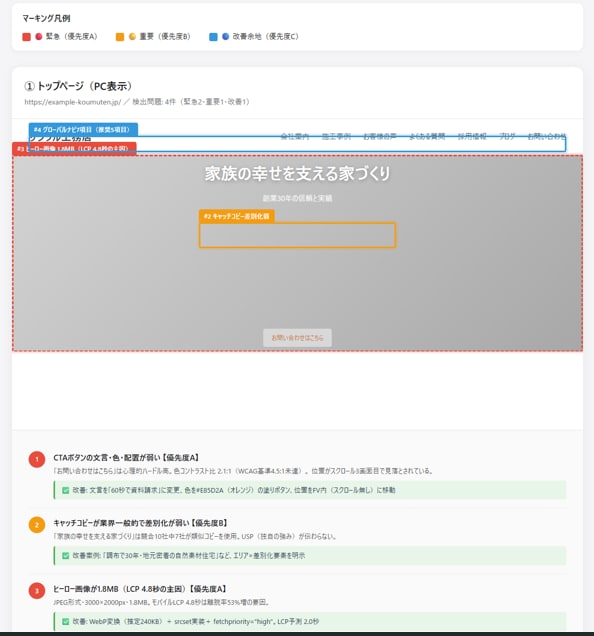
Task: Click the red circle icon beside 緊急（優先度A）
Action: point(39,37)
